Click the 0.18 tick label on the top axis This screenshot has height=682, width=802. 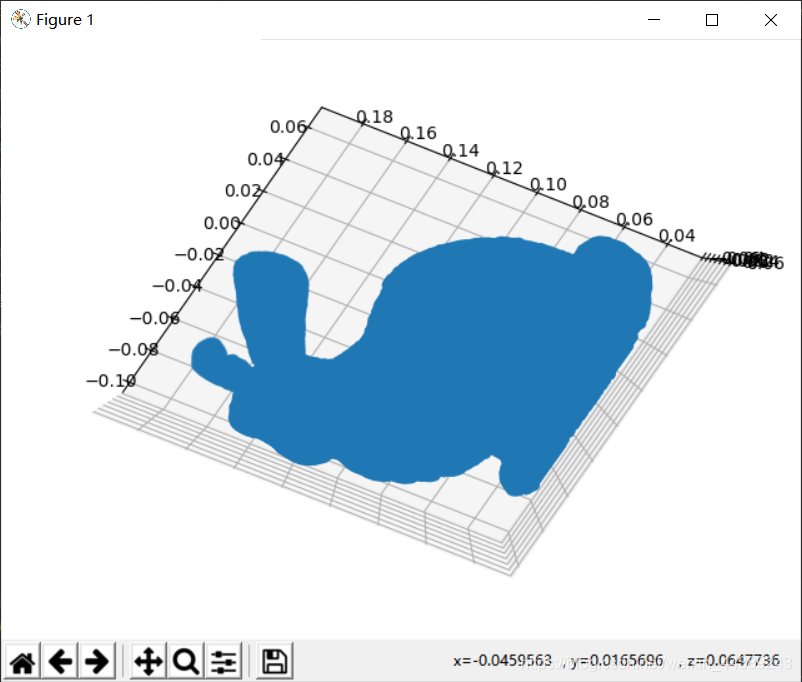pos(374,117)
